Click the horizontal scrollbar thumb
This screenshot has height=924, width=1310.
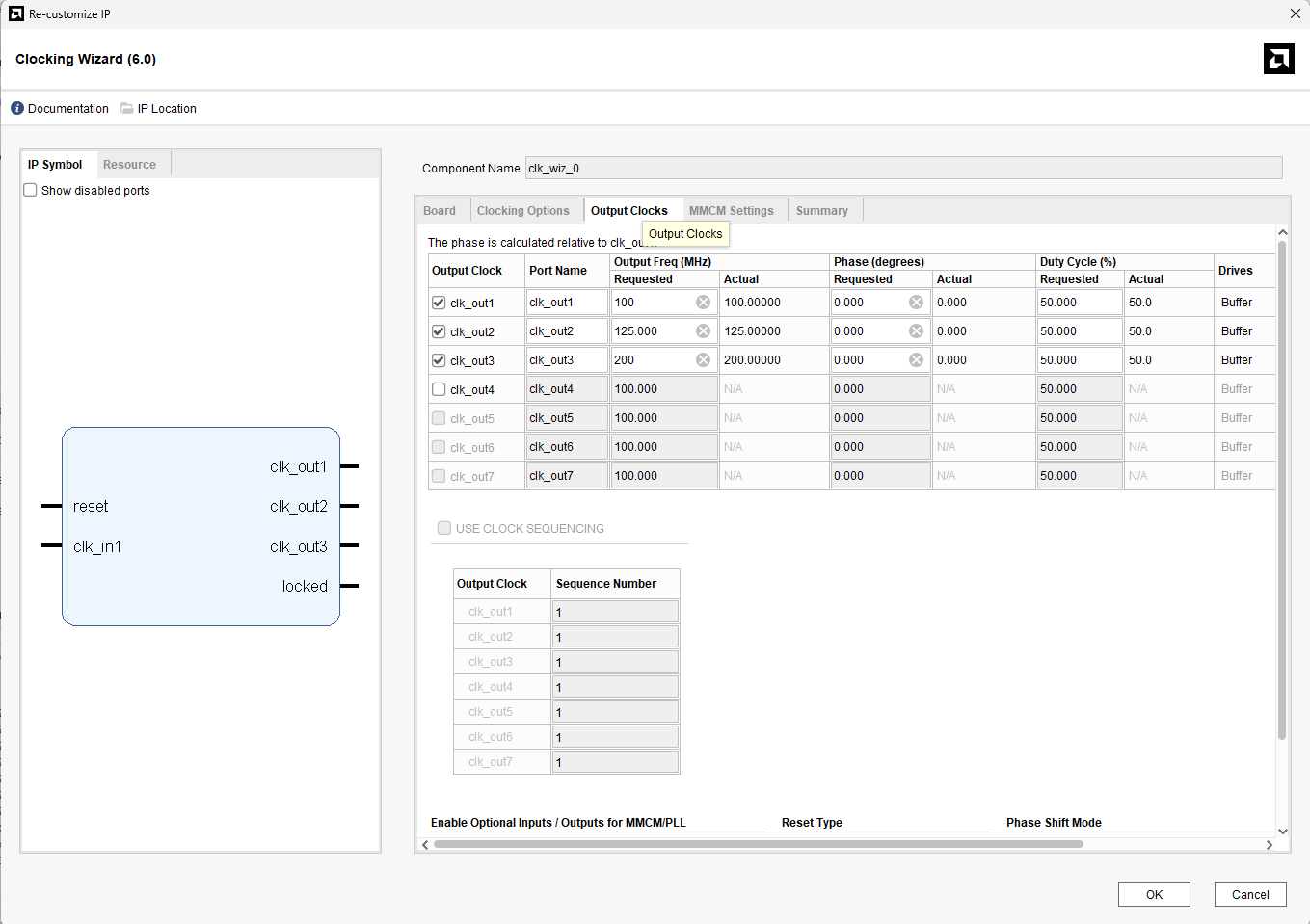click(x=758, y=844)
